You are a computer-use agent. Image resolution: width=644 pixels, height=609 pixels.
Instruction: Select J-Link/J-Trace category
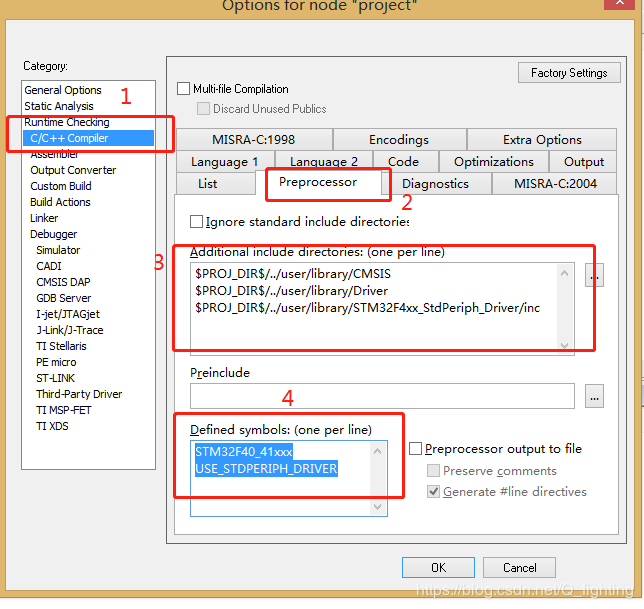tap(69, 330)
